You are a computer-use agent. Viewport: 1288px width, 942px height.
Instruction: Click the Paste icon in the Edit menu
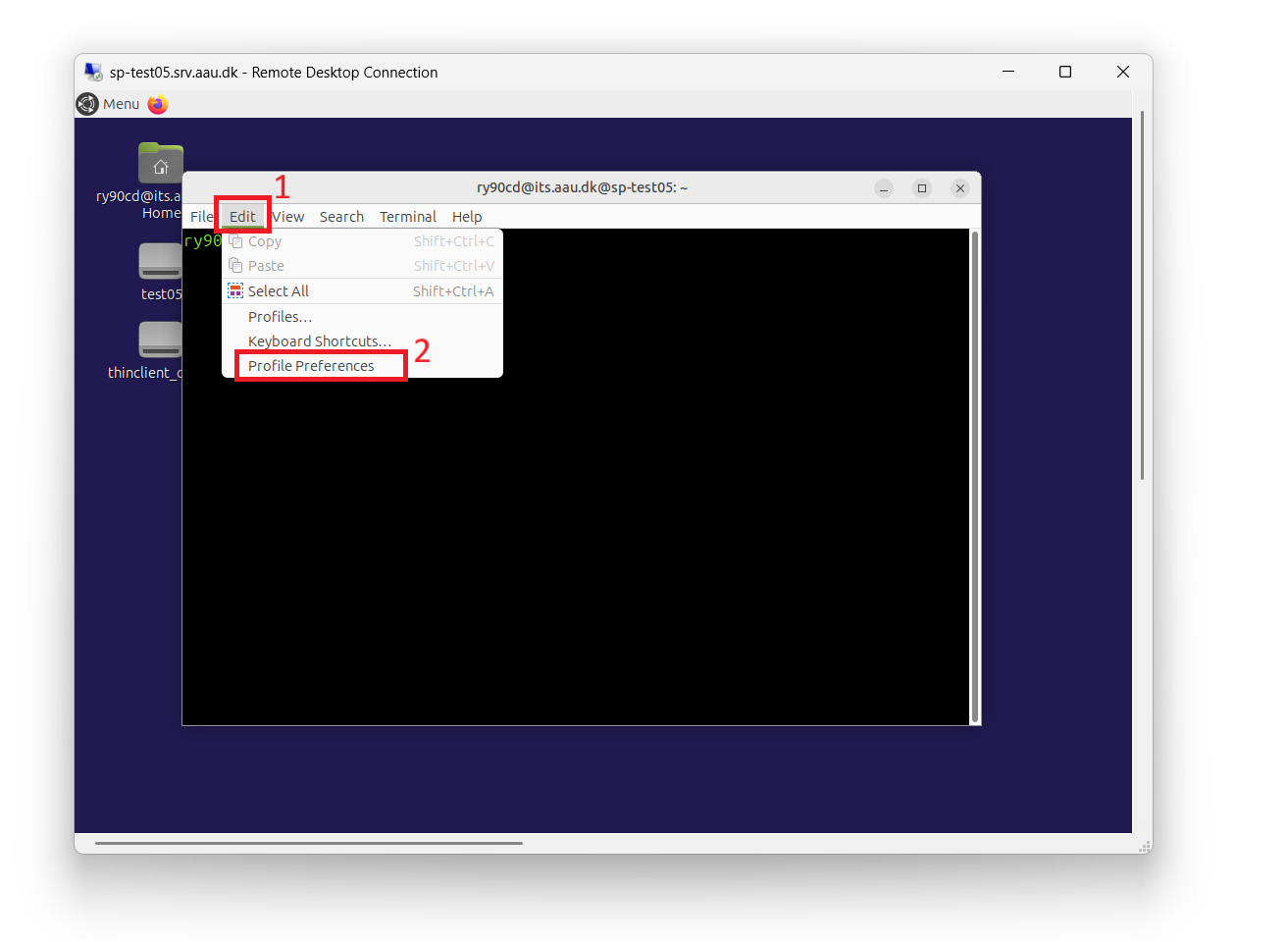[235, 265]
